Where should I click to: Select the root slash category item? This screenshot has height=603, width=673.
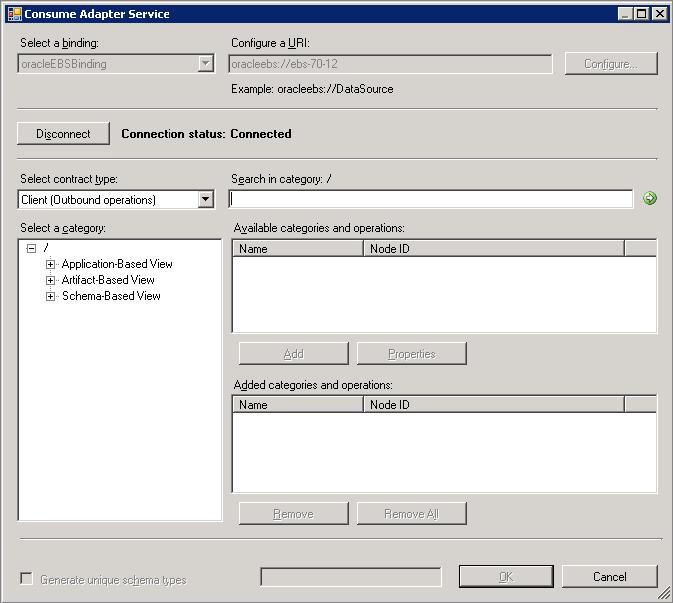click(46, 248)
